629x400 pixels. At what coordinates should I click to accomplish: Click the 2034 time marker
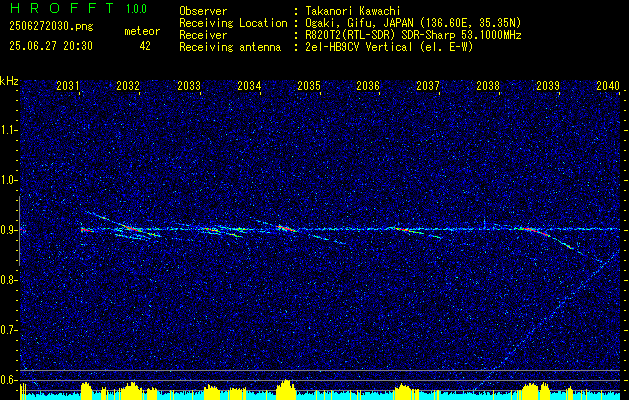point(249,86)
